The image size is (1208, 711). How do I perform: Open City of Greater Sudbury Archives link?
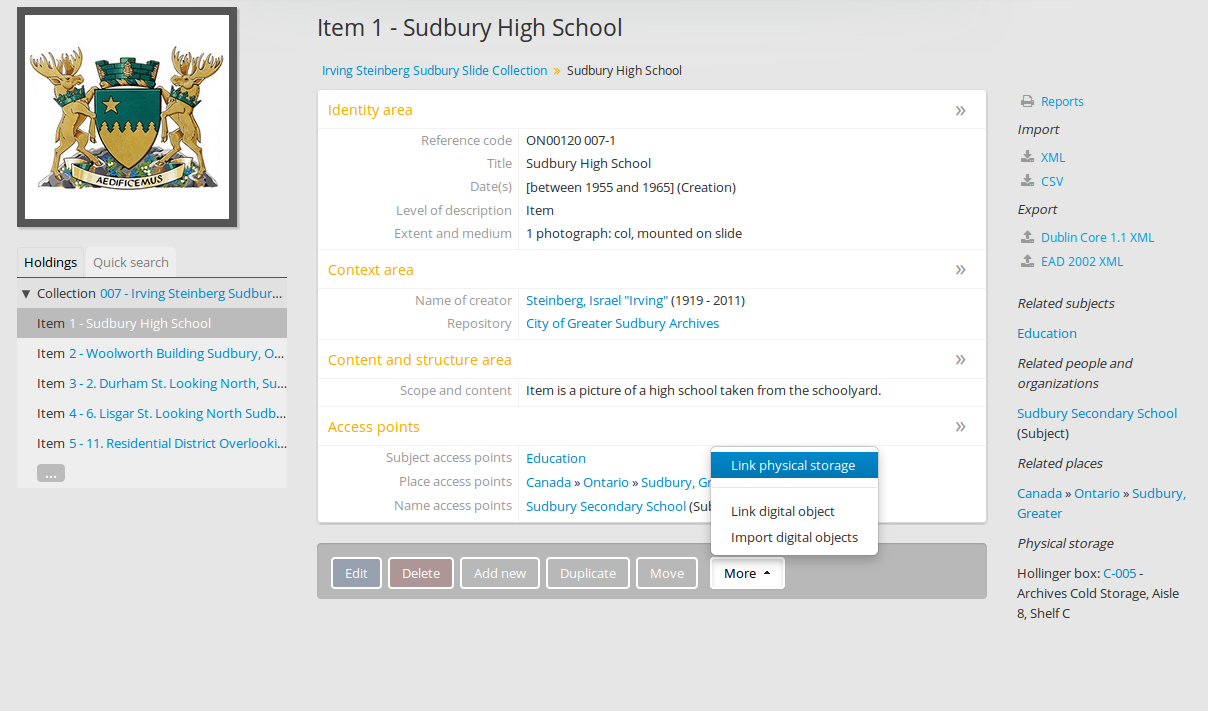coord(622,323)
